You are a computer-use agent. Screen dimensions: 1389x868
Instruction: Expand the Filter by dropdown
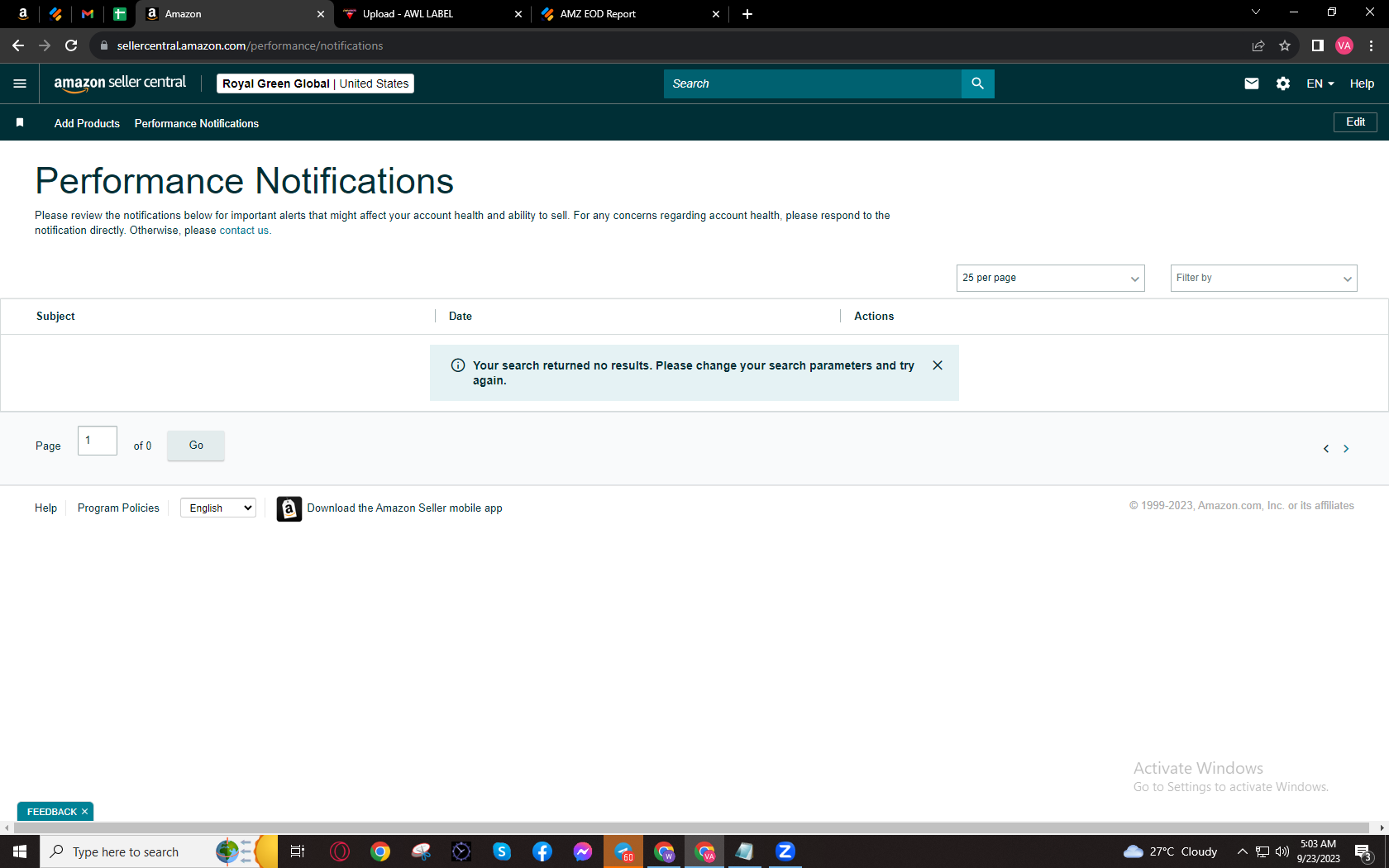tap(1263, 278)
